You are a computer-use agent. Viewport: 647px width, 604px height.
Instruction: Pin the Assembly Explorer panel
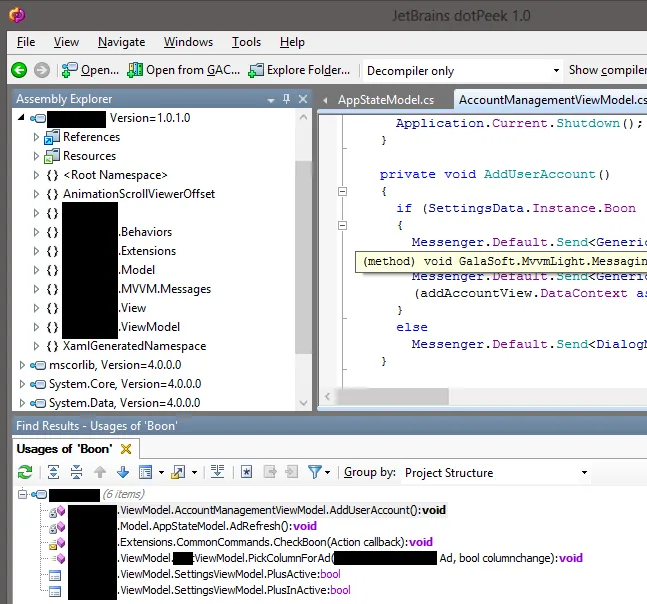click(x=287, y=99)
